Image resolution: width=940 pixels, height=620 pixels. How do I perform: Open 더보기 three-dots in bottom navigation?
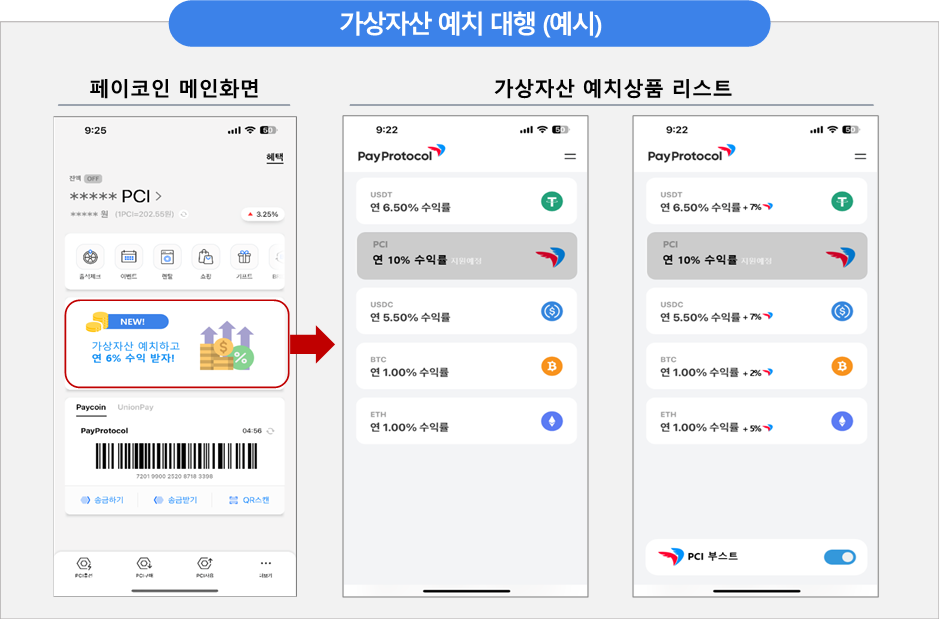point(266,567)
